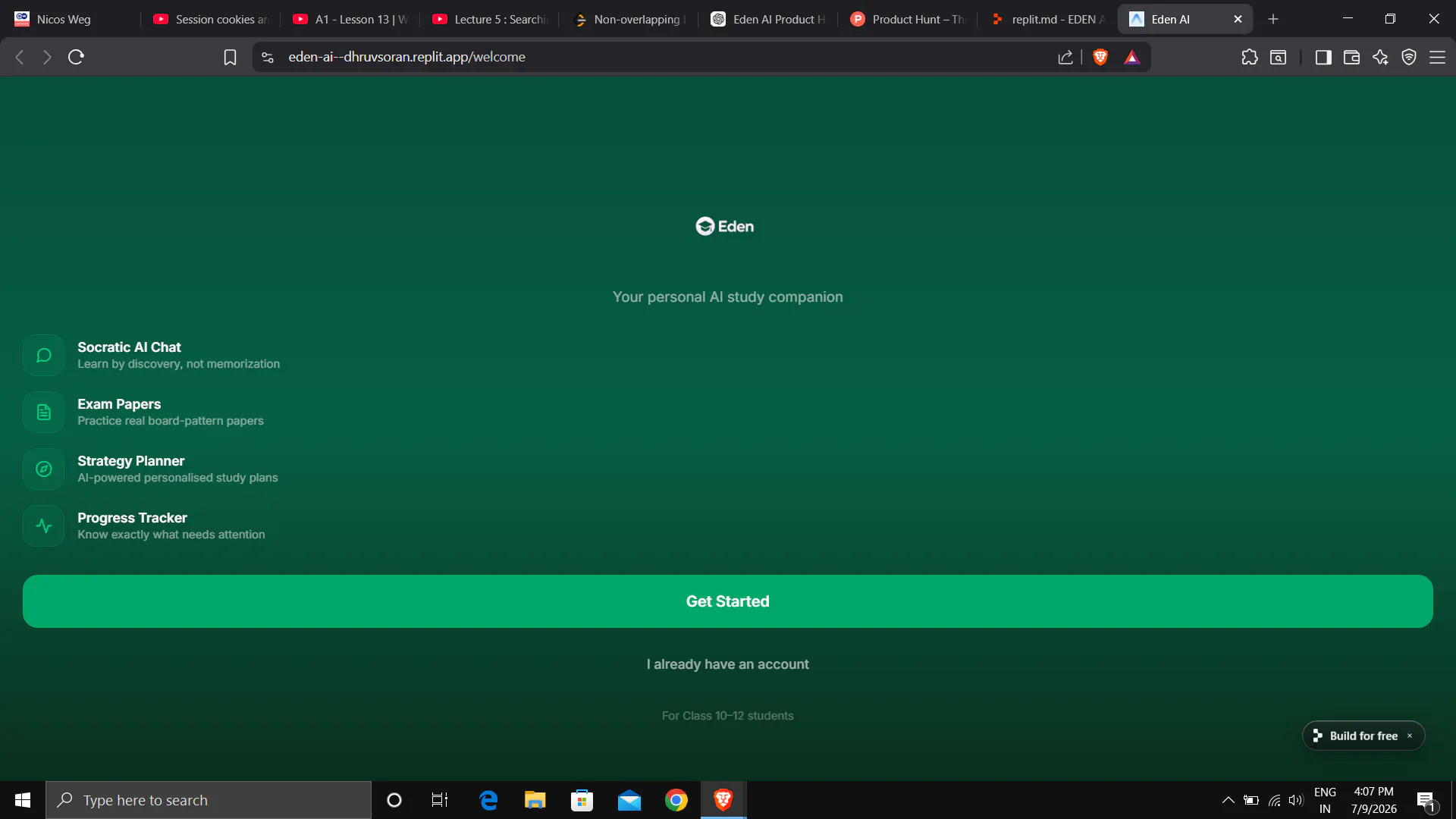Click the share page icon
Image resolution: width=1456 pixels, height=819 pixels.
tap(1065, 57)
